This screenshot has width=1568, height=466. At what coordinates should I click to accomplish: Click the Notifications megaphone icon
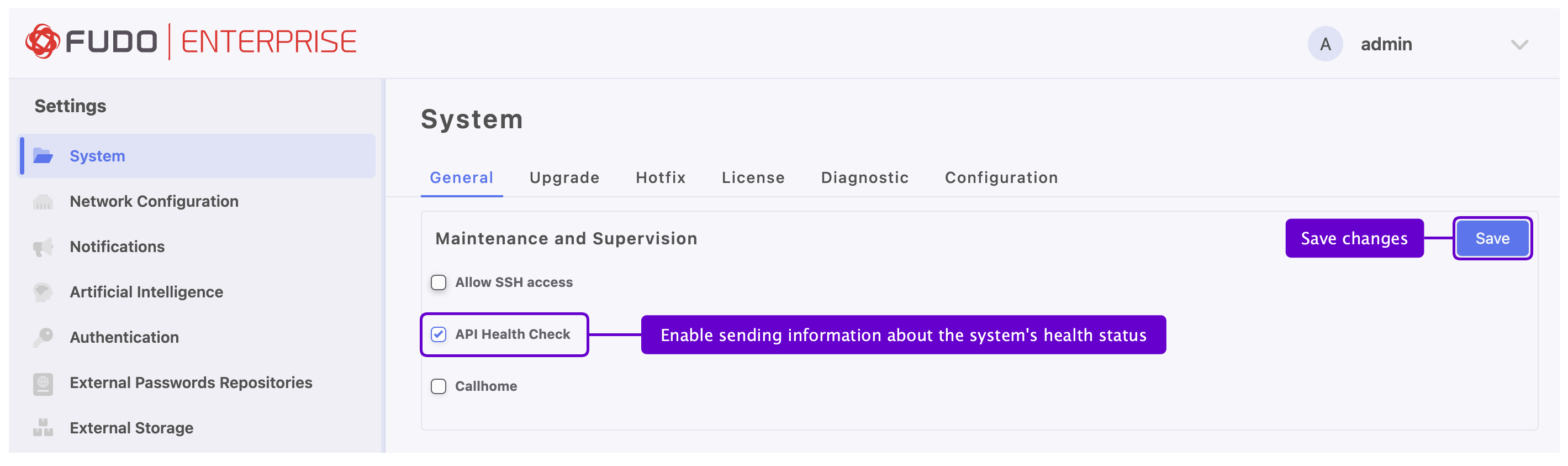(x=43, y=247)
